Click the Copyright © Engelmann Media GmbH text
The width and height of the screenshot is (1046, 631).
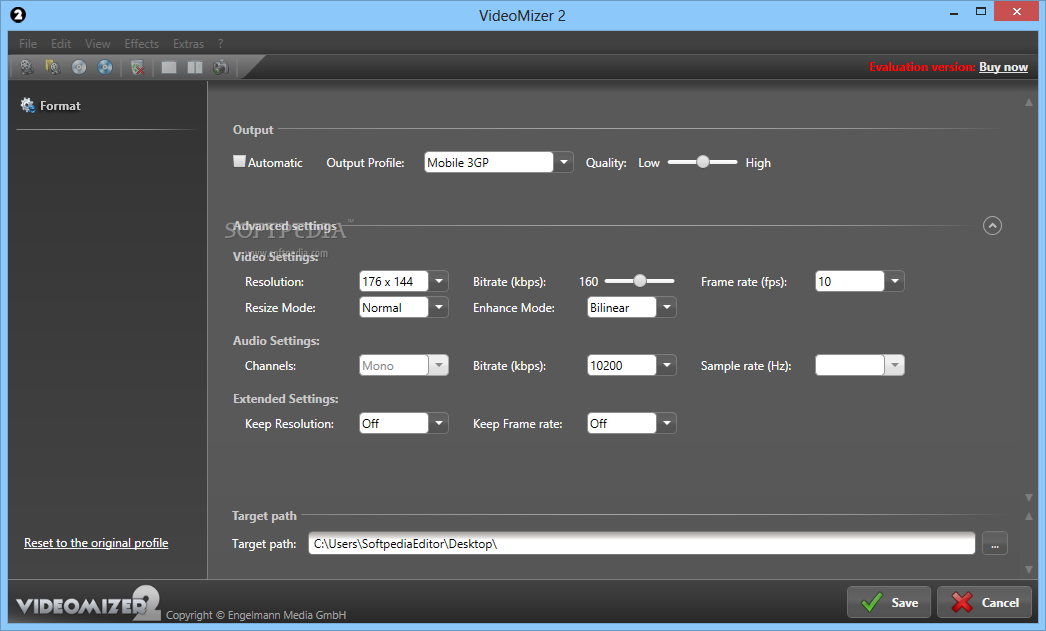click(255, 615)
